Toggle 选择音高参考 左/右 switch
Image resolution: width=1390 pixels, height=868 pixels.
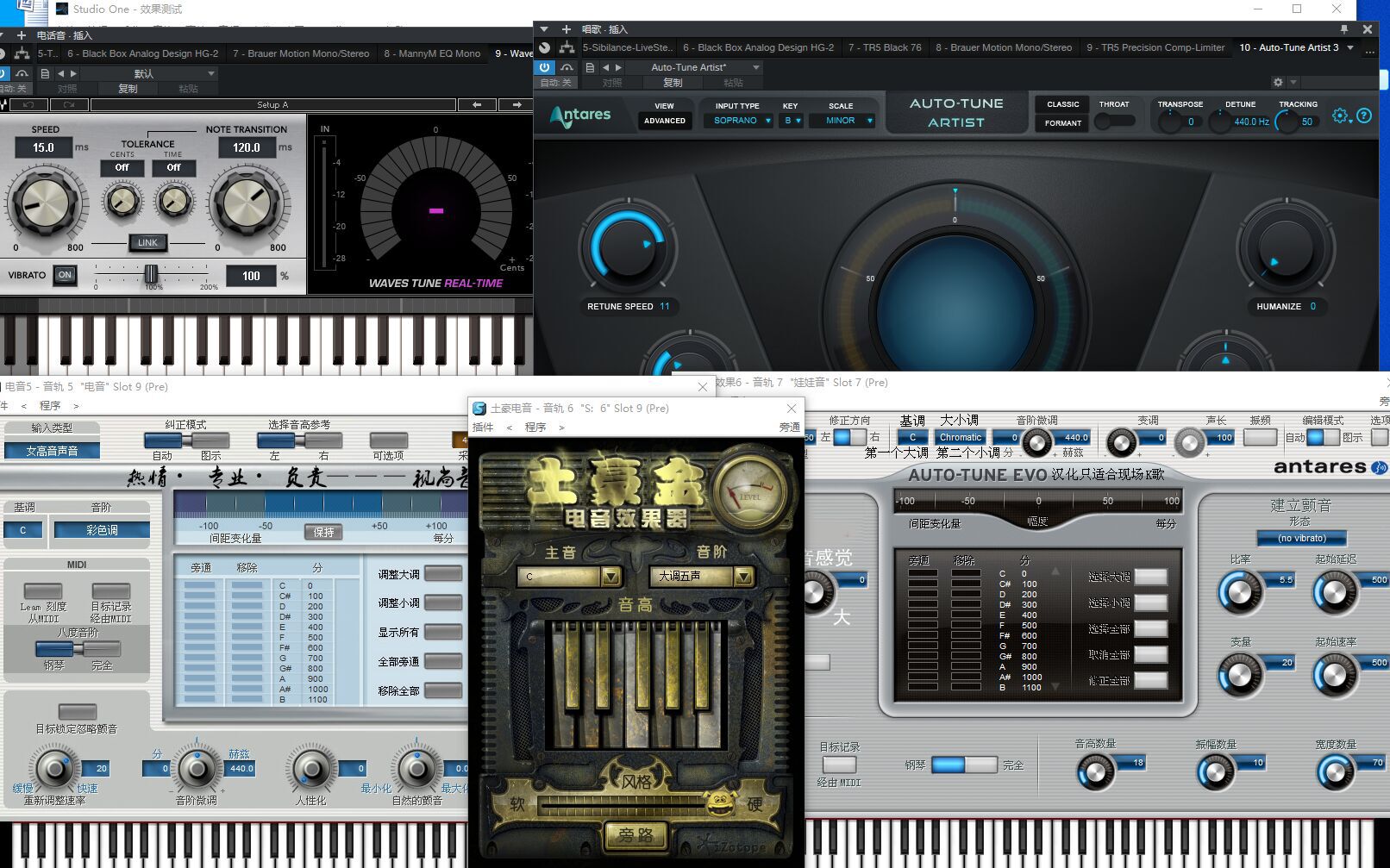click(297, 440)
